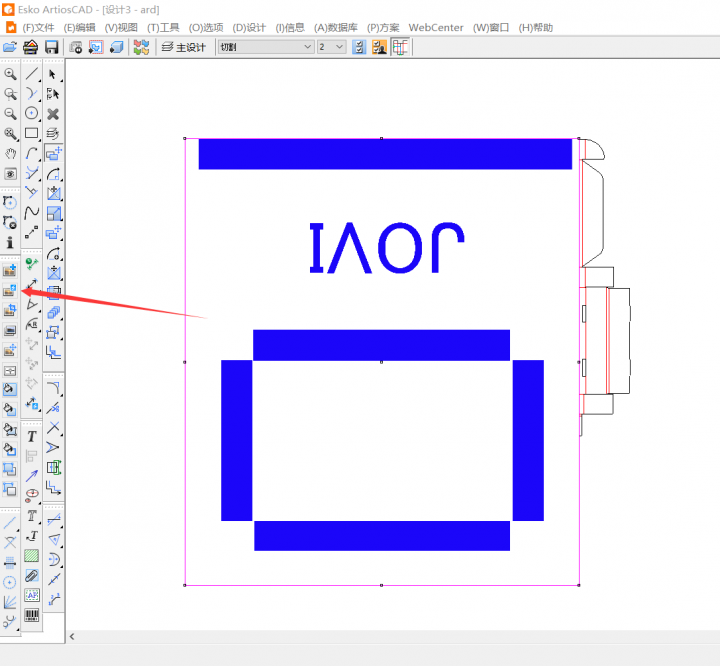Viewport: 720px width, 666px height.
Task: Click the Save disk icon
Action: pos(51,47)
